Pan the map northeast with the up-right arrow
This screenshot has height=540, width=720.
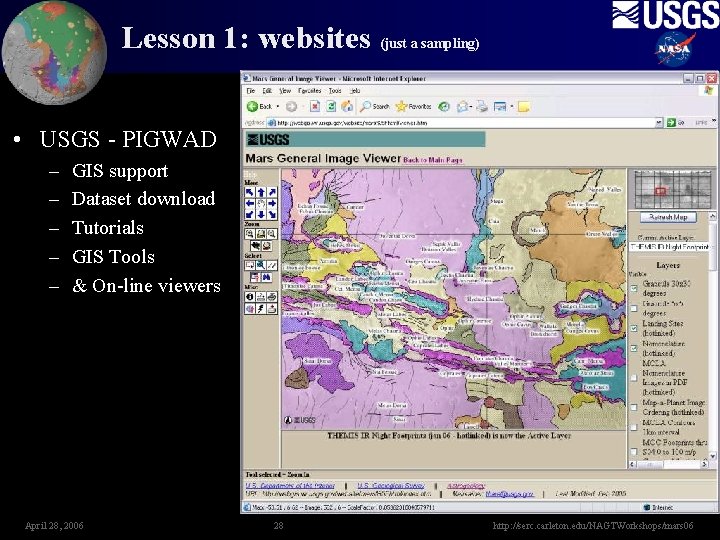[272, 192]
